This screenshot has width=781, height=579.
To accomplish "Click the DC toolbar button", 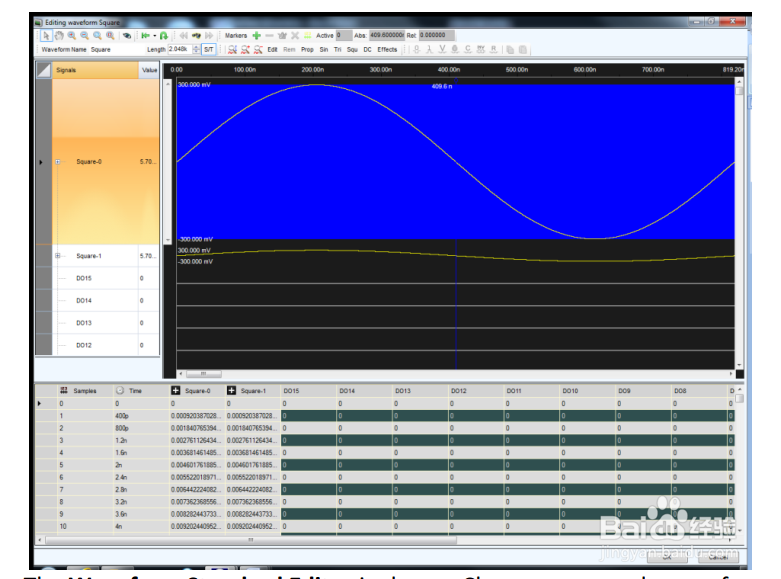I will point(368,49).
